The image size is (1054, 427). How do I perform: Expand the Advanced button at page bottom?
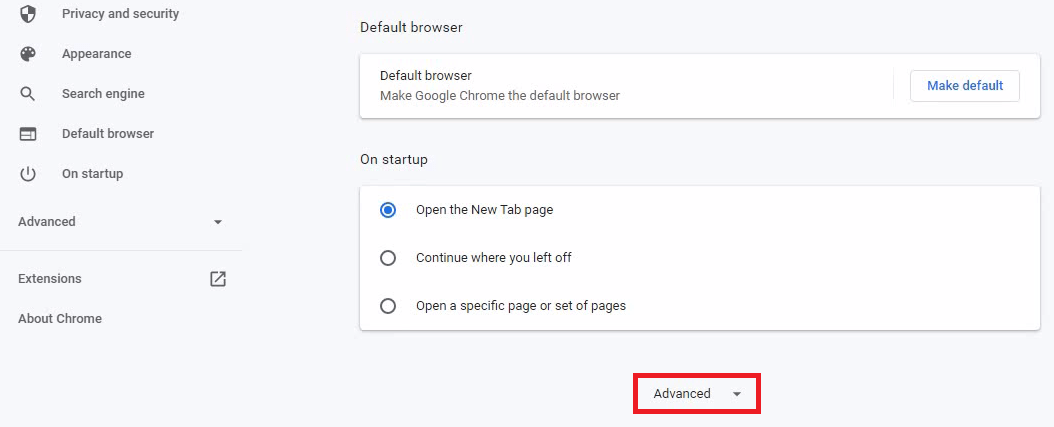697,394
